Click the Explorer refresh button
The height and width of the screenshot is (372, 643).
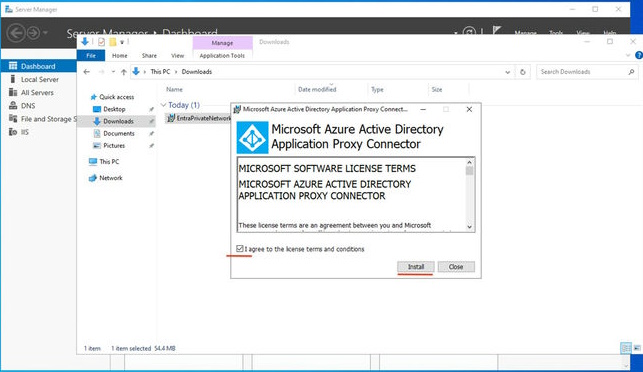(523, 72)
